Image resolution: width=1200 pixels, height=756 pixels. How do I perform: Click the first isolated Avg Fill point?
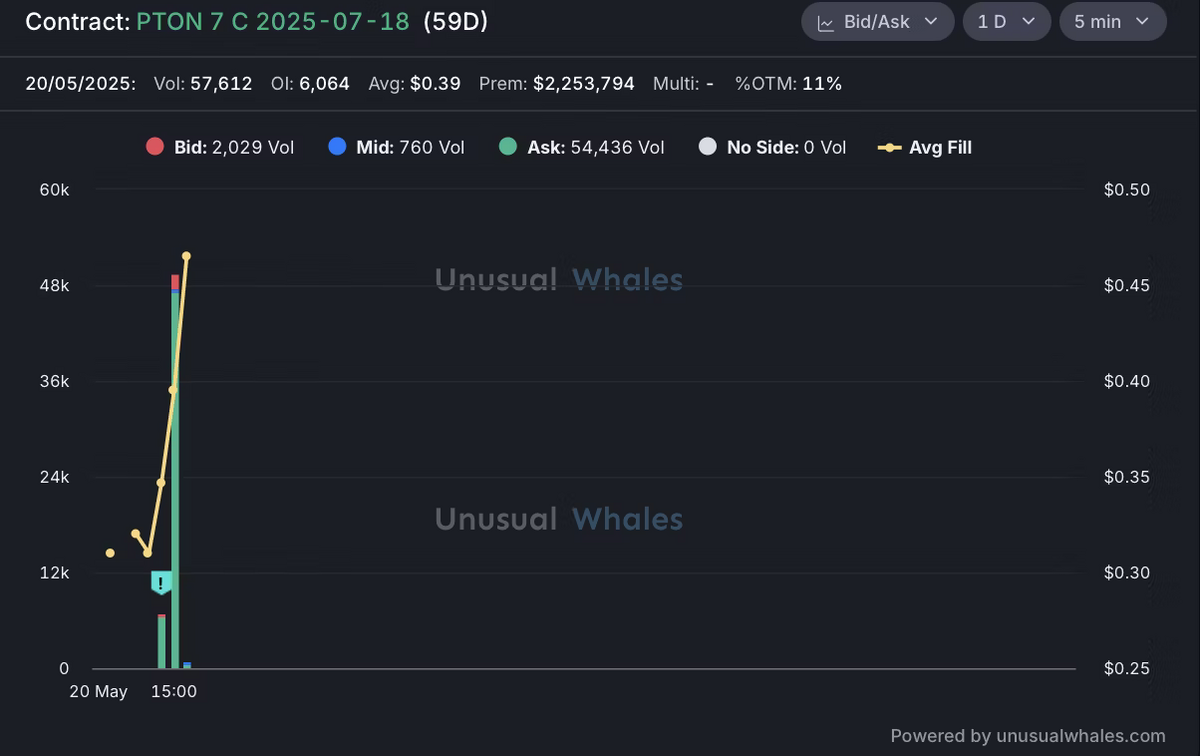click(x=110, y=553)
